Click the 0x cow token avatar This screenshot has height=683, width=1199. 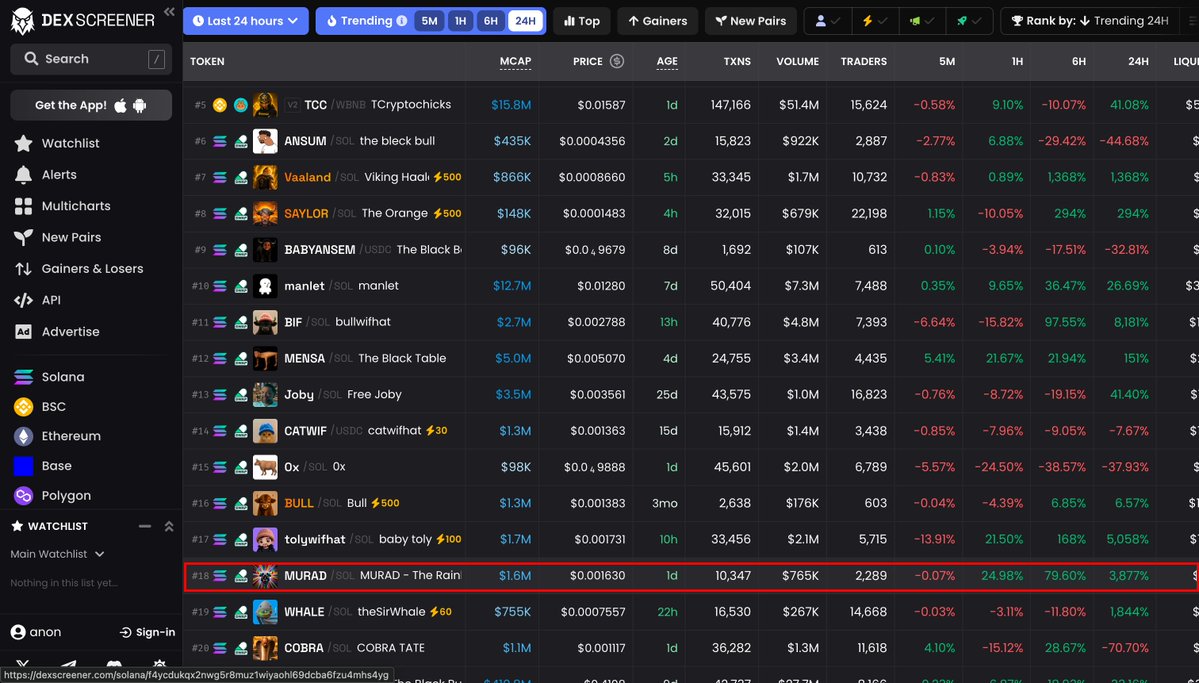pyautogui.click(x=265, y=467)
